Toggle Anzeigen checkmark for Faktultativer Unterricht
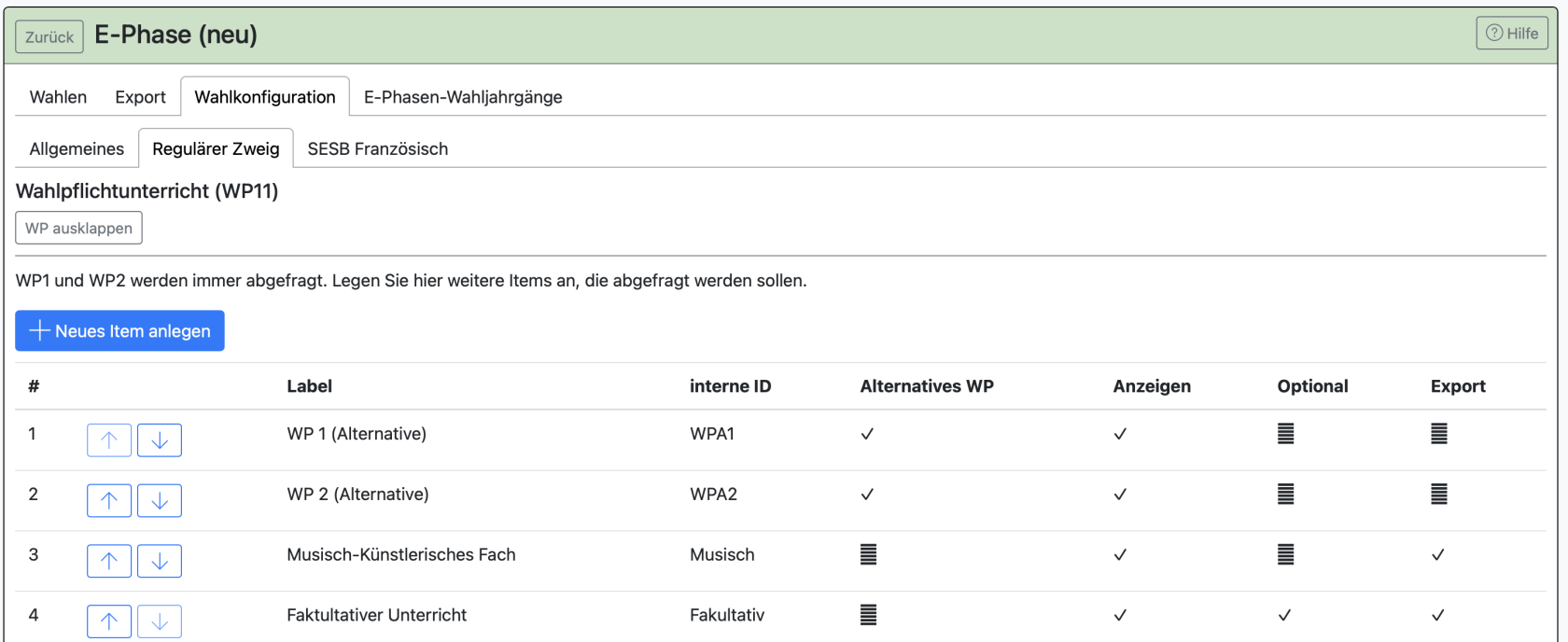The image size is (1568, 642). tap(1120, 616)
